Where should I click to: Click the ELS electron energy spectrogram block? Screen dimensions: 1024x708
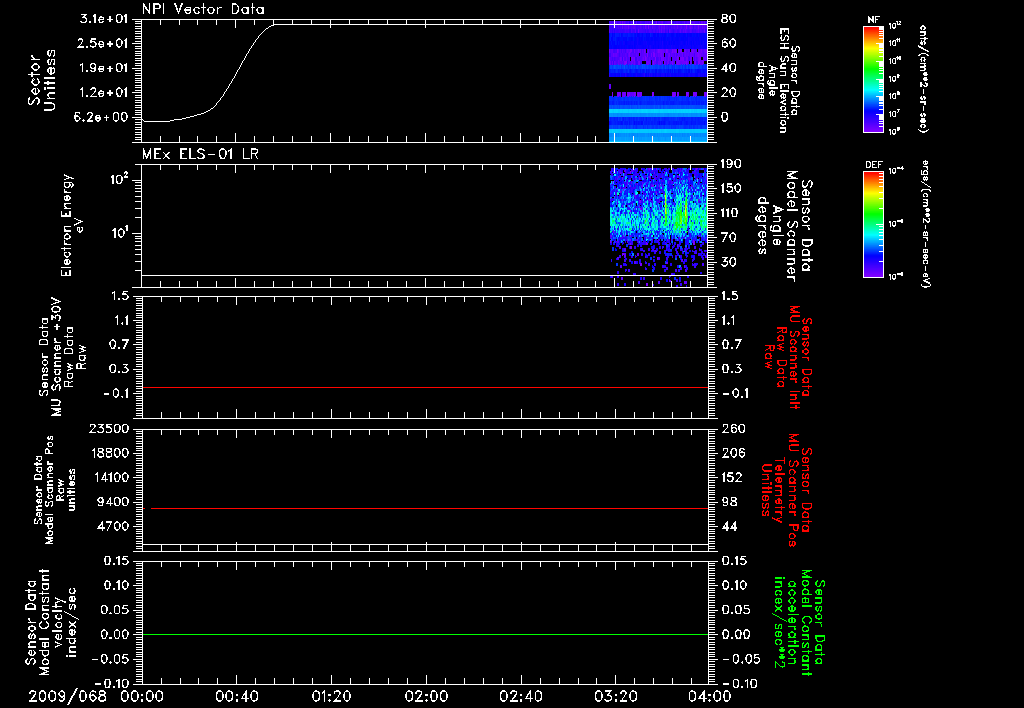point(658,225)
